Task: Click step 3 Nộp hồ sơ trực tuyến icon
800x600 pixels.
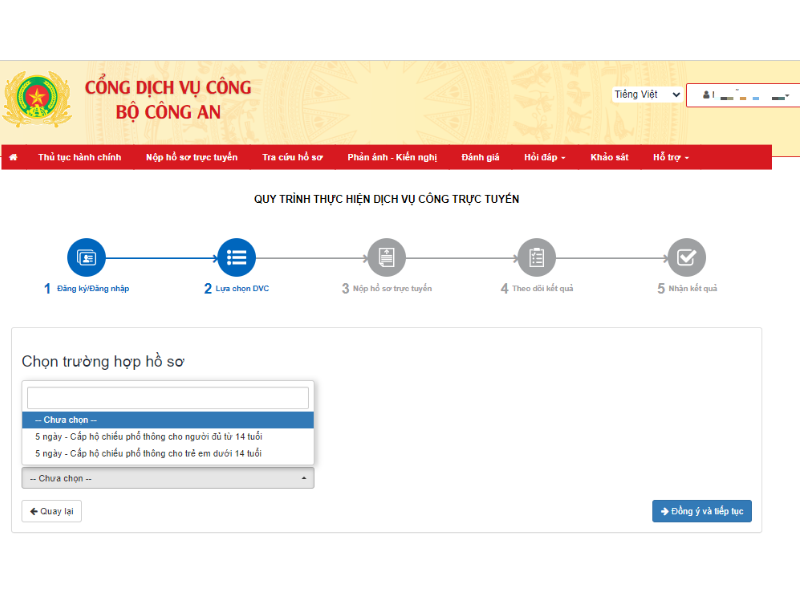Action: 386,257
